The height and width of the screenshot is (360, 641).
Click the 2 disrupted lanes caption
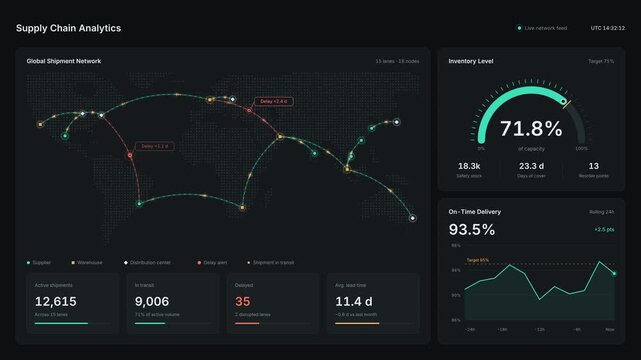[x=253, y=315]
